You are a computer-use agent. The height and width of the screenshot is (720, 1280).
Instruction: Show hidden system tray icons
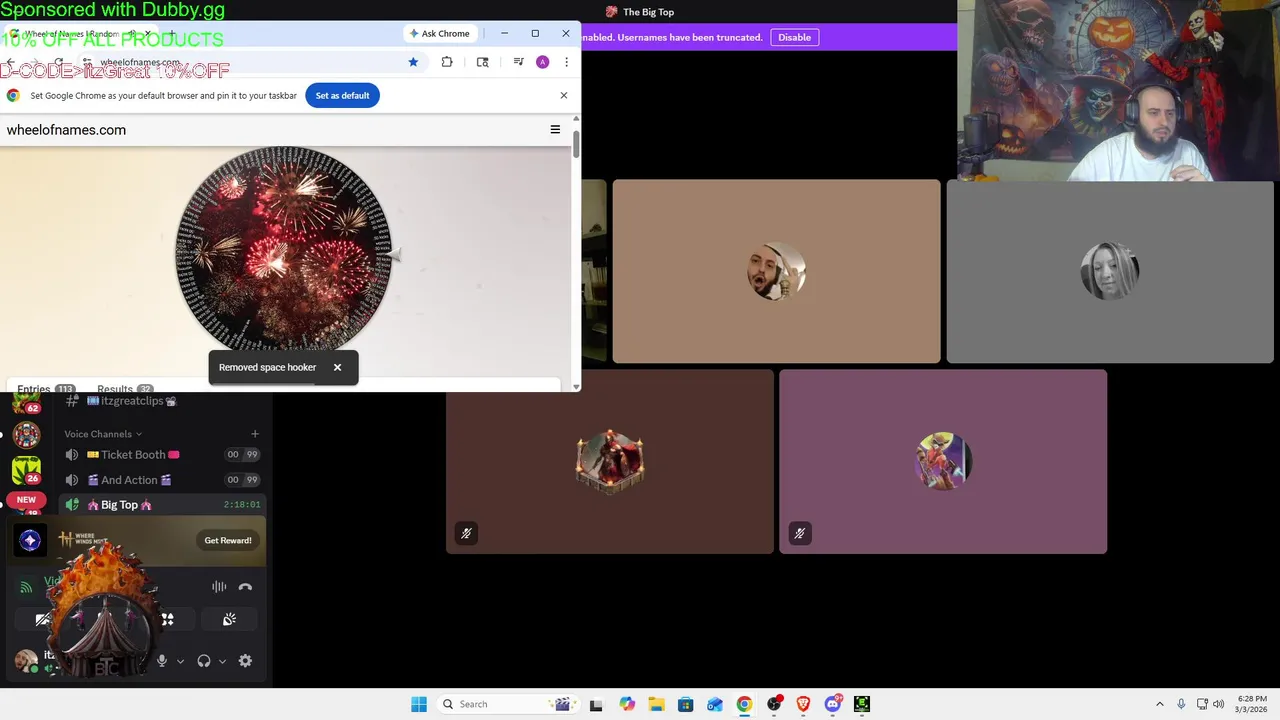tap(1160, 704)
